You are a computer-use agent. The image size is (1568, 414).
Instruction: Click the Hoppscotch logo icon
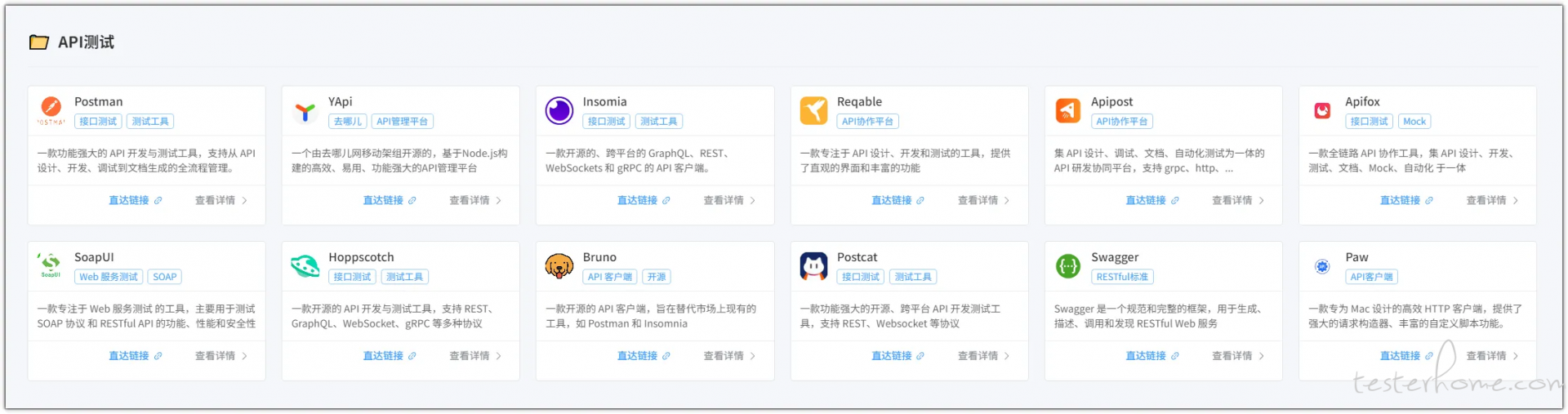(305, 265)
